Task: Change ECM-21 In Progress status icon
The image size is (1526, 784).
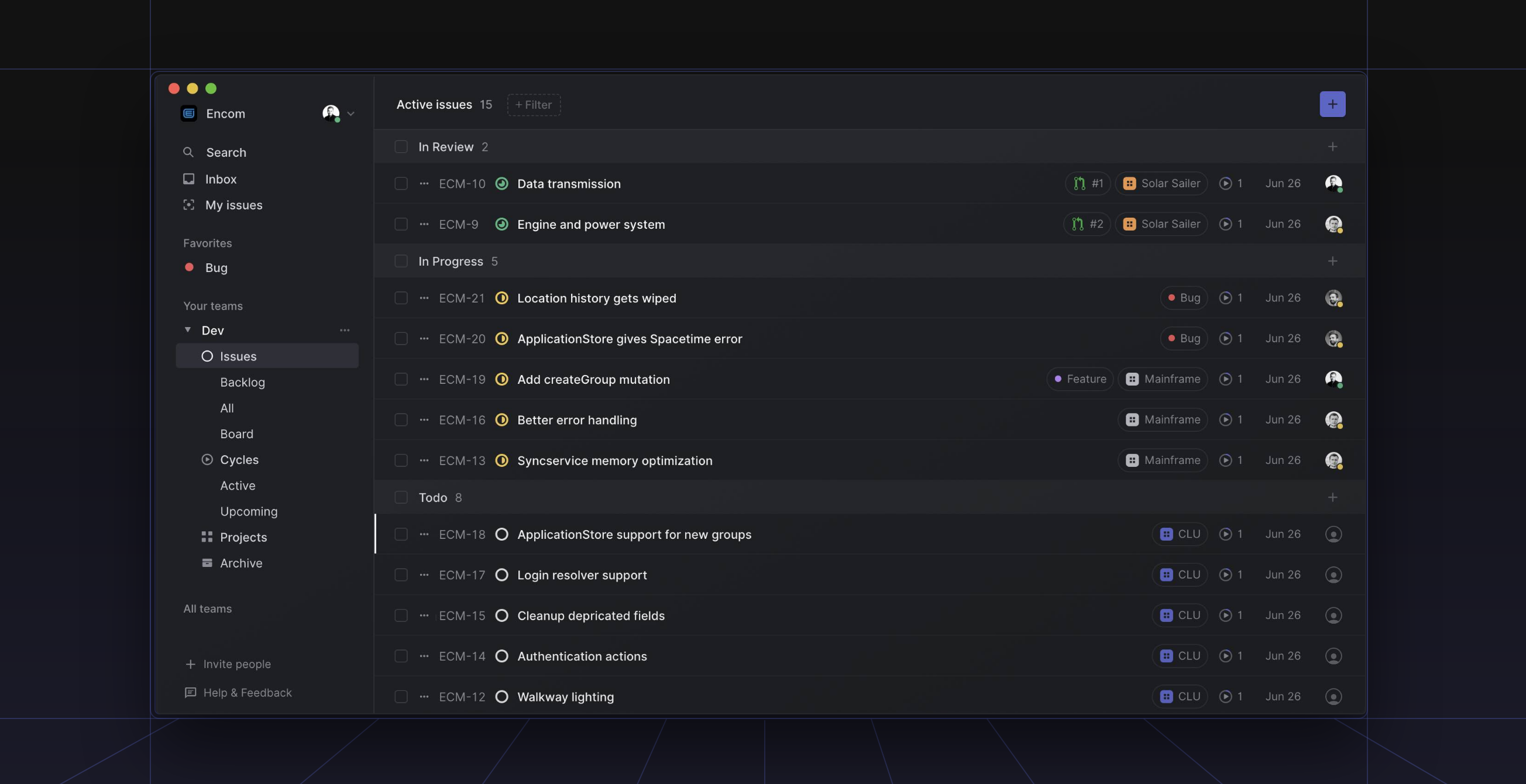Action: tap(502, 298)
